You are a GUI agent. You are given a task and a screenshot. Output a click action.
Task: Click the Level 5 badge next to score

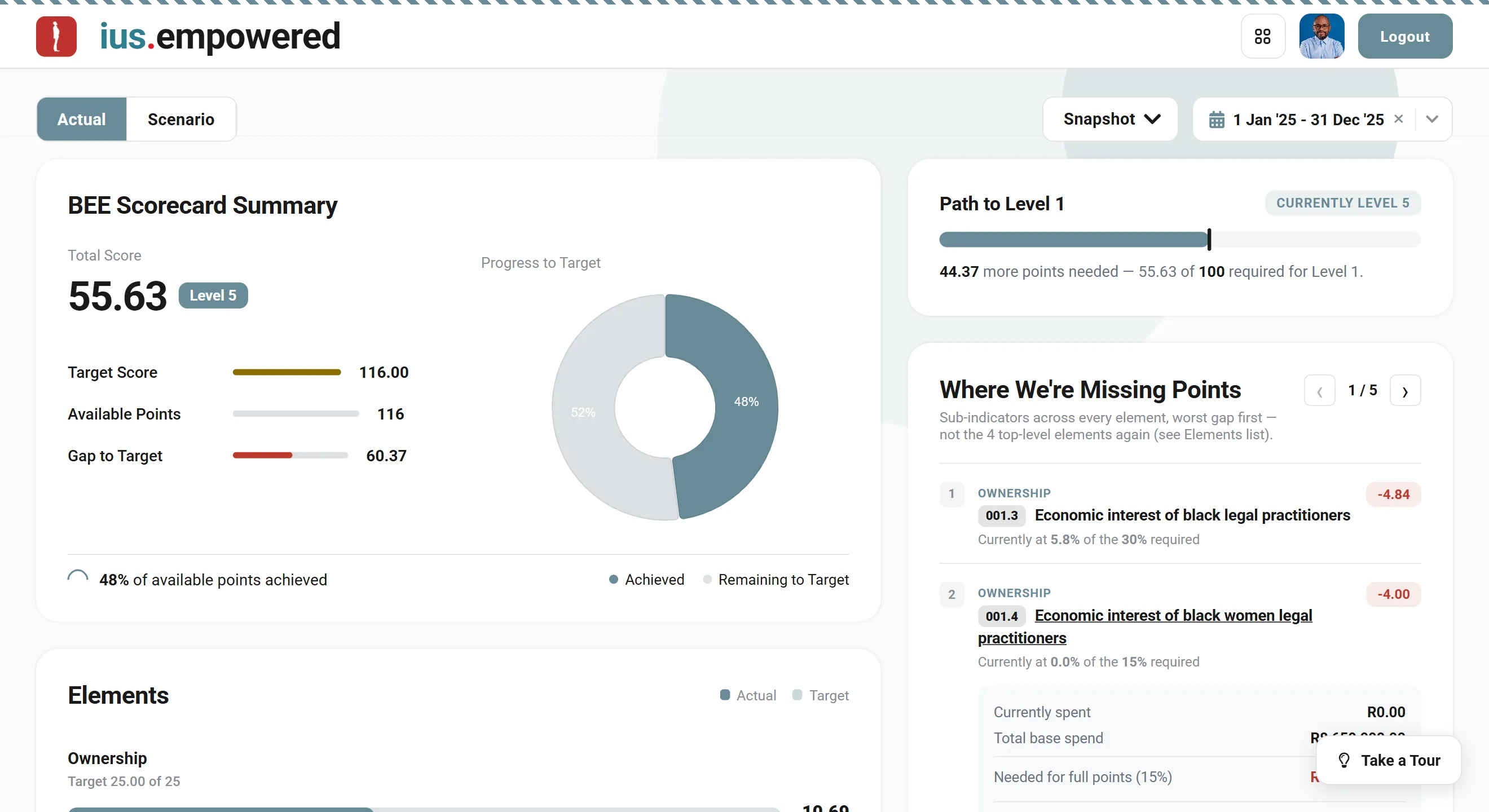pos(213,295)
